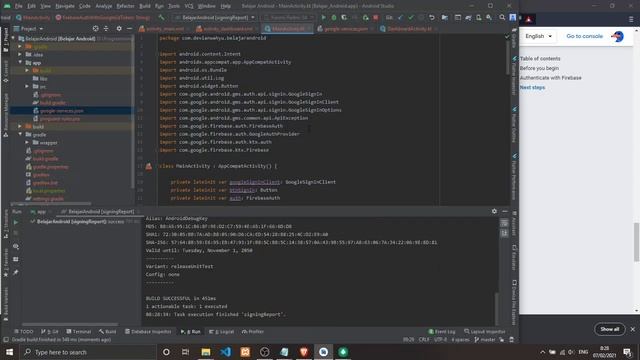Open Windows Start menu
The width and height of the screenshot is (640, 360).
pyautogui.click(x=9, y=352)
